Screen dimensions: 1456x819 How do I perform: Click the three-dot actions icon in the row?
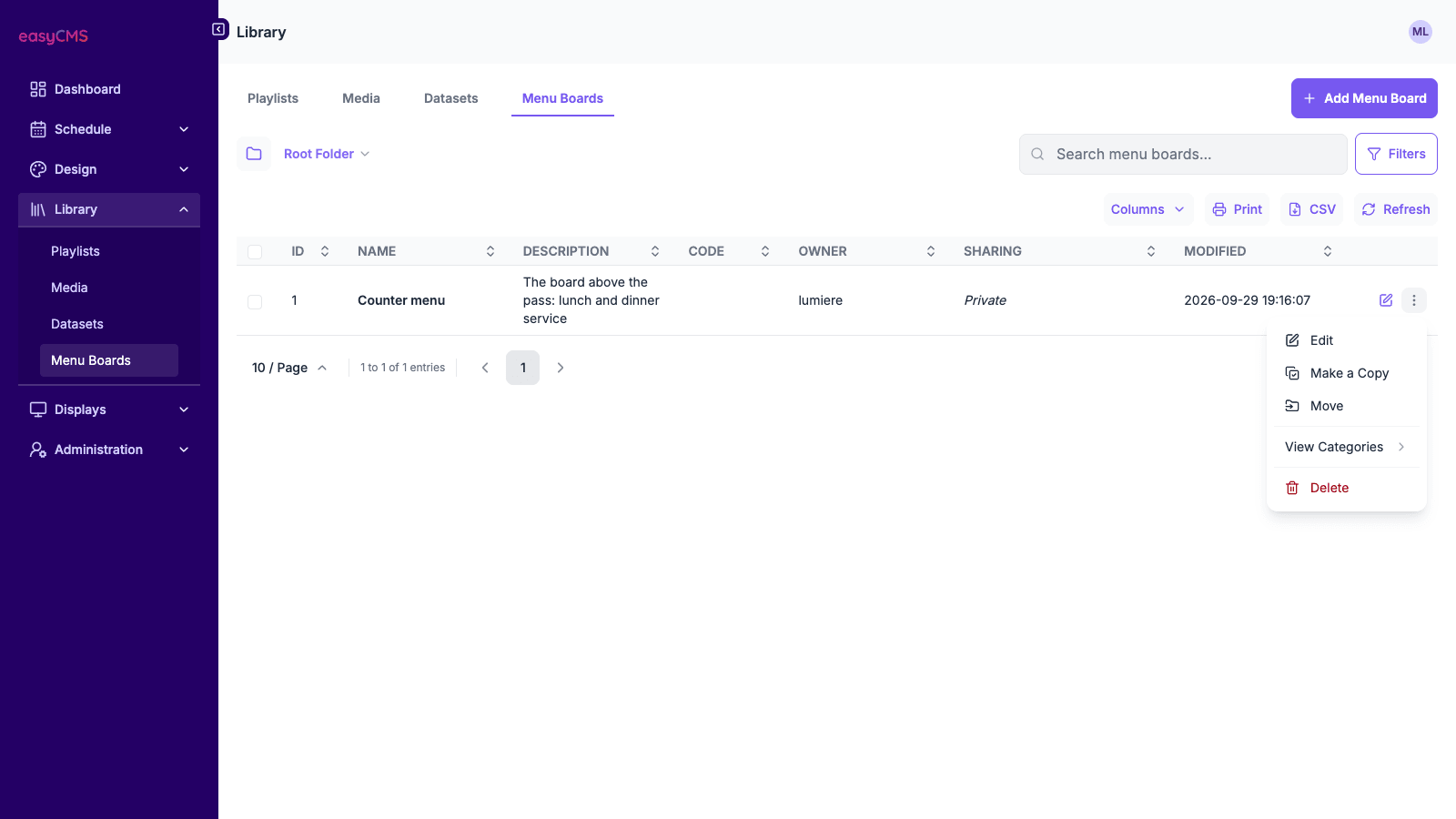coord(1414,300)
